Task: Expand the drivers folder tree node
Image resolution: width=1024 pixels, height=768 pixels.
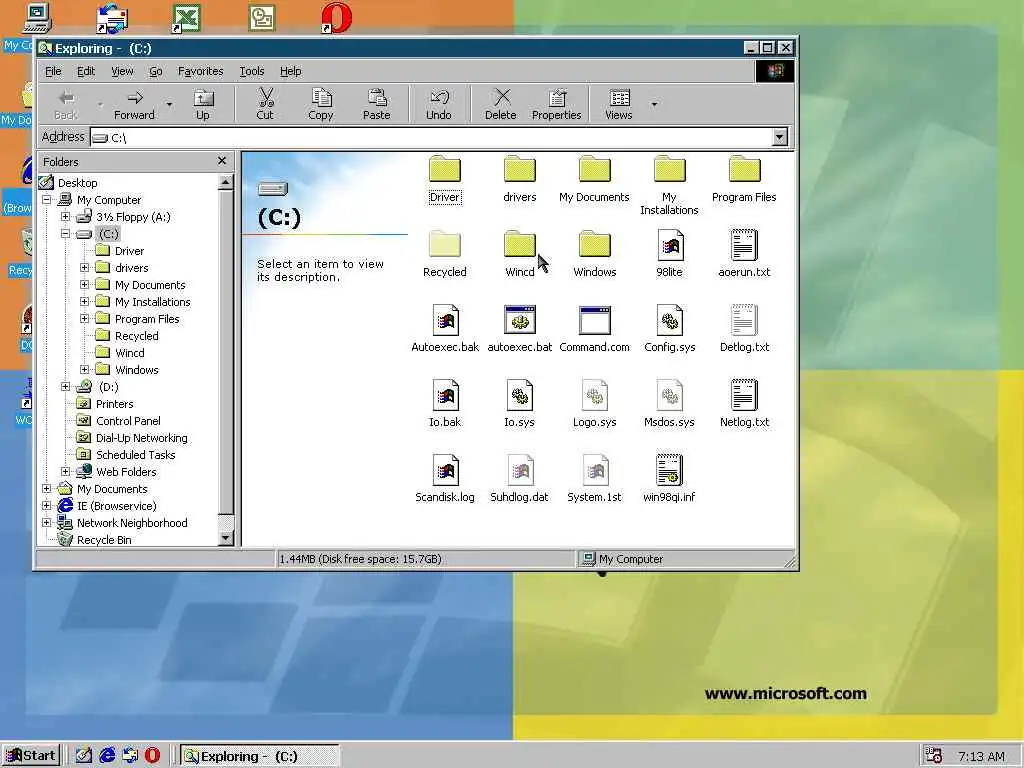Action: 84,268
